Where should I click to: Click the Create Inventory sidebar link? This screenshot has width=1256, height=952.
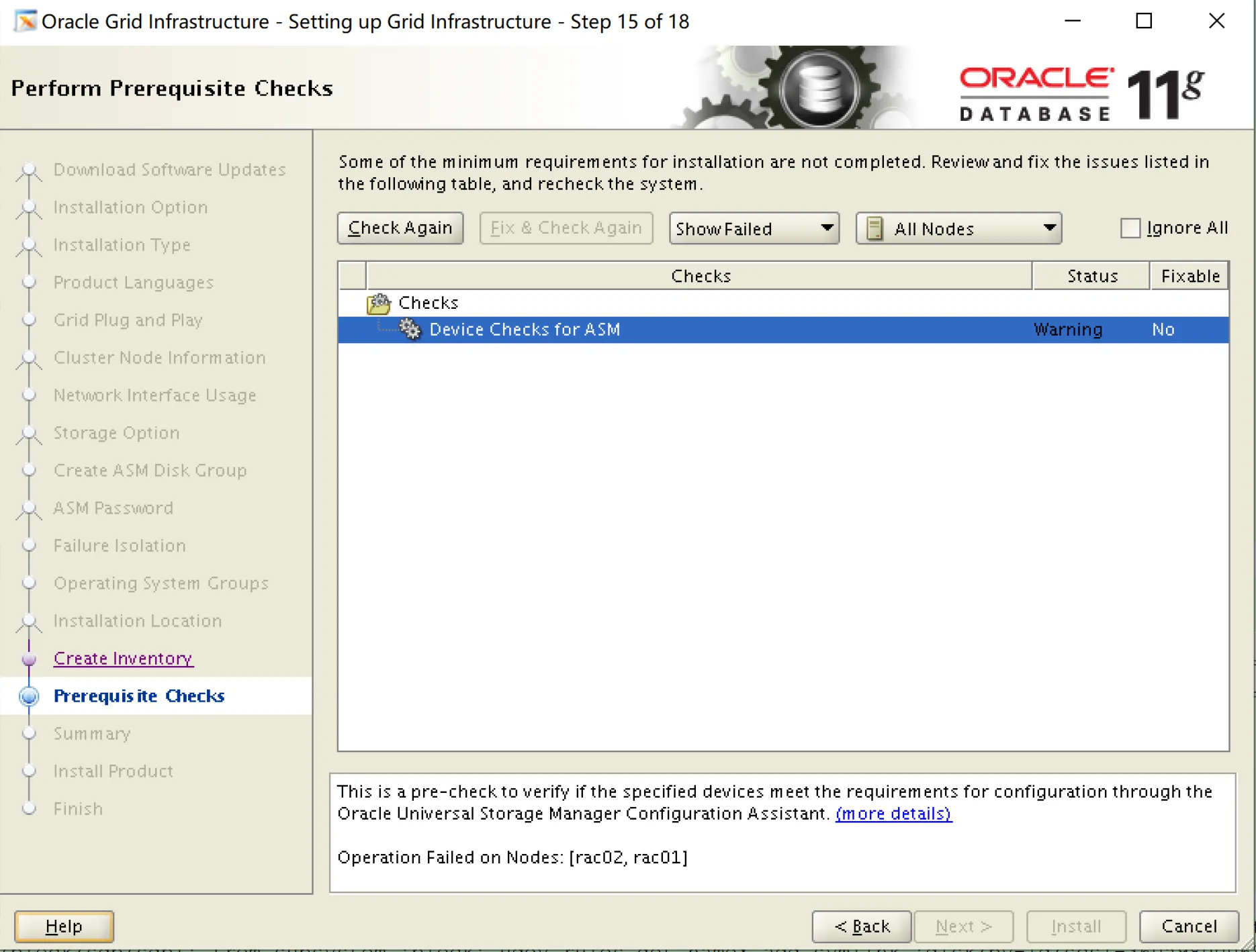tap(123, 658)
